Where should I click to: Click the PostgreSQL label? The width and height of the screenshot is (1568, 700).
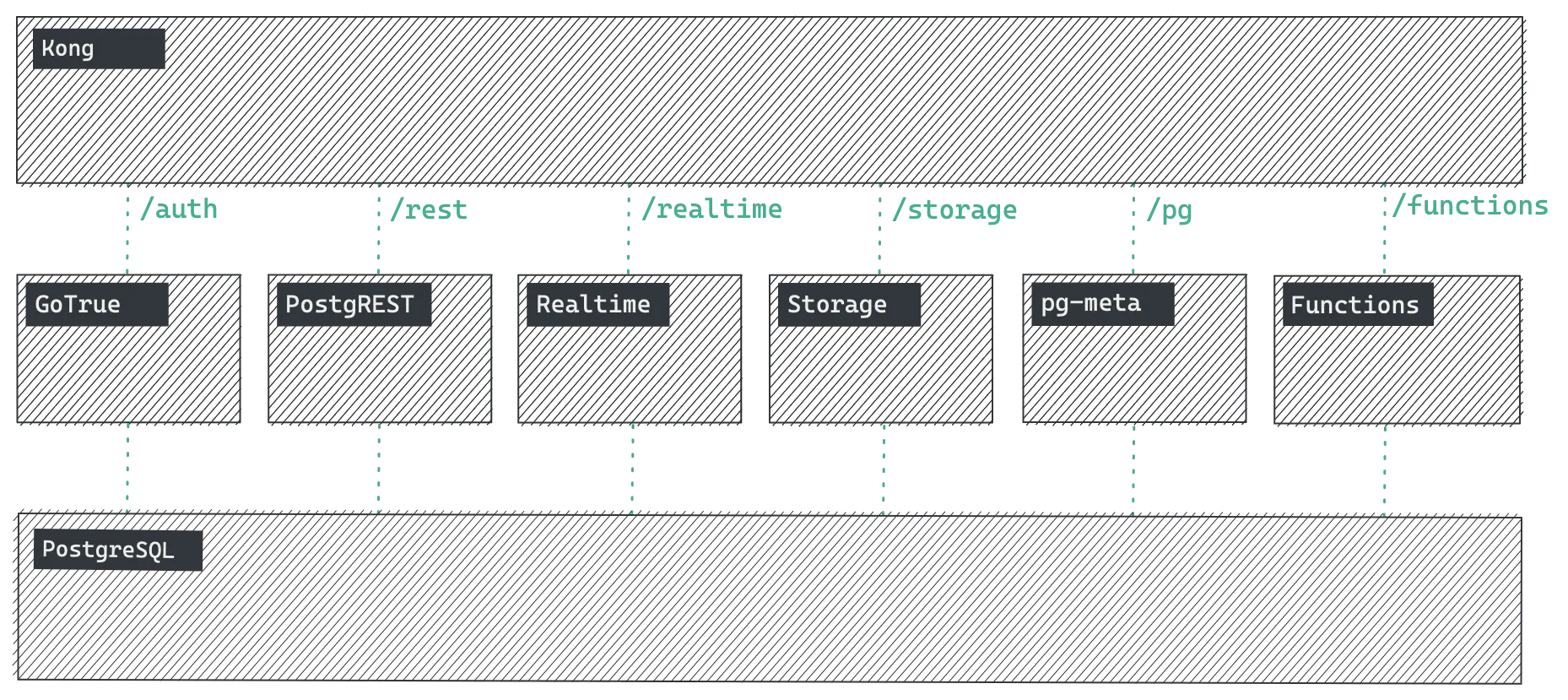(118, 551)
